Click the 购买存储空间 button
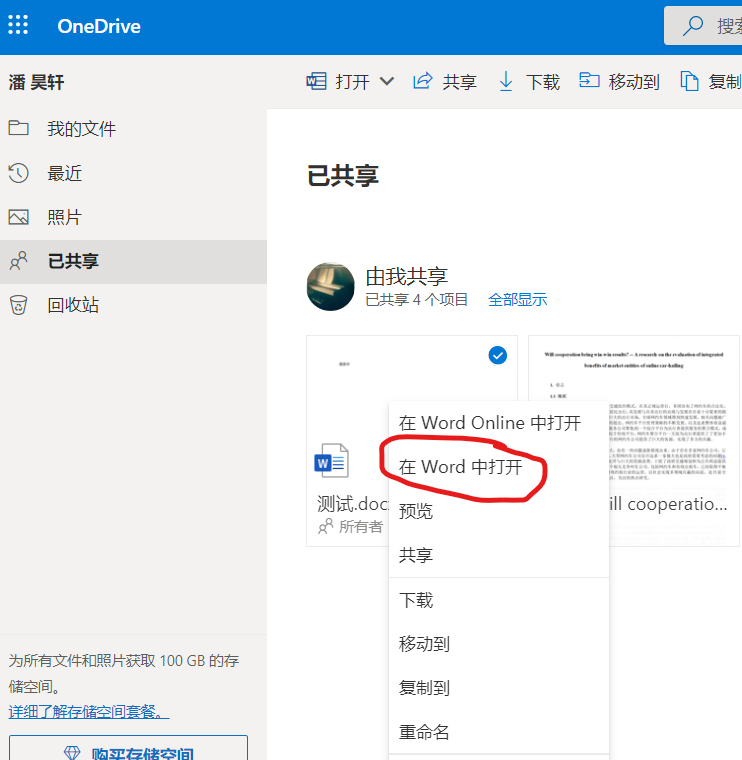 (128, 748)
